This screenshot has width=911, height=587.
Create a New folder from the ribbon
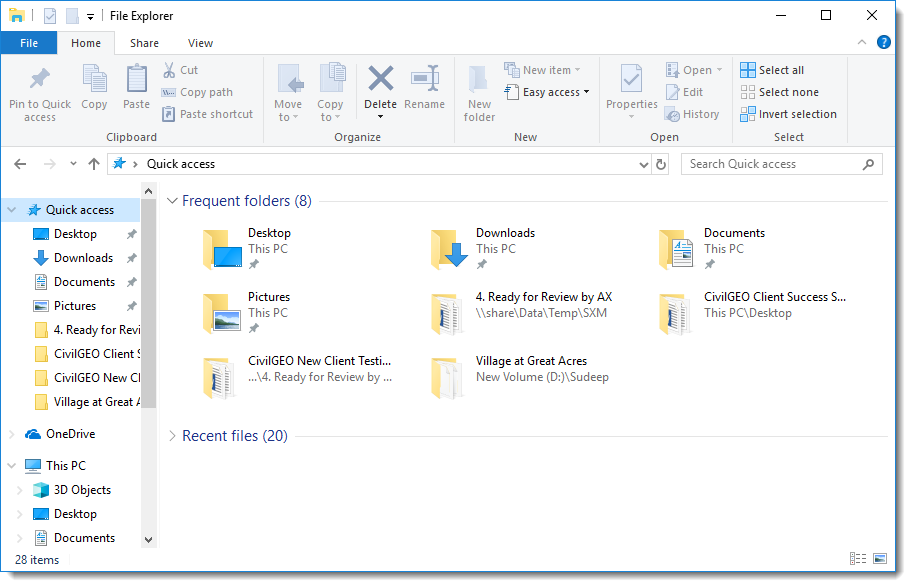(x=479, y=91)
